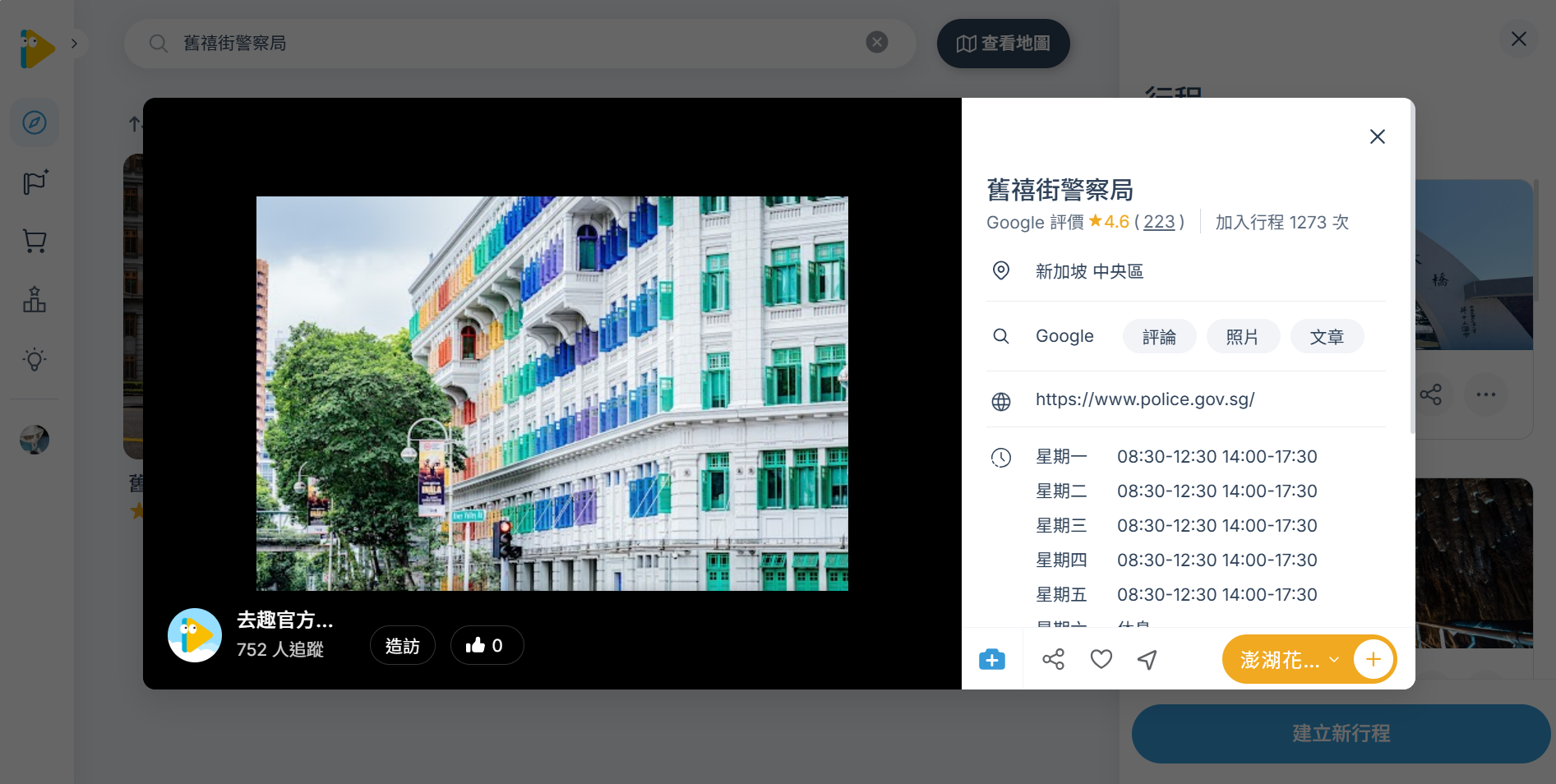Select the 評論 chip
The width and height of the screenshot is (1556, 784).
pyautogui.click(x=1159, y=337)
